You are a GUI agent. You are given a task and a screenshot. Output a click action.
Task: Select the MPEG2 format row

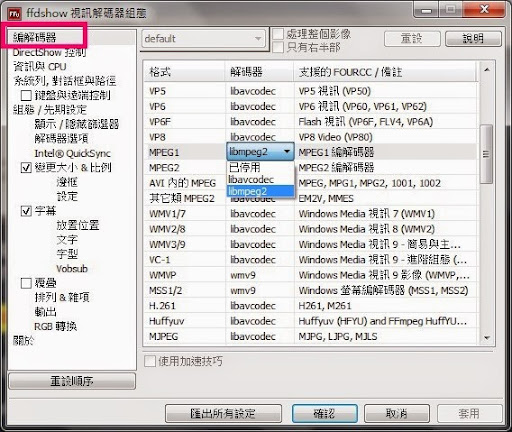(x=311, y=167)
